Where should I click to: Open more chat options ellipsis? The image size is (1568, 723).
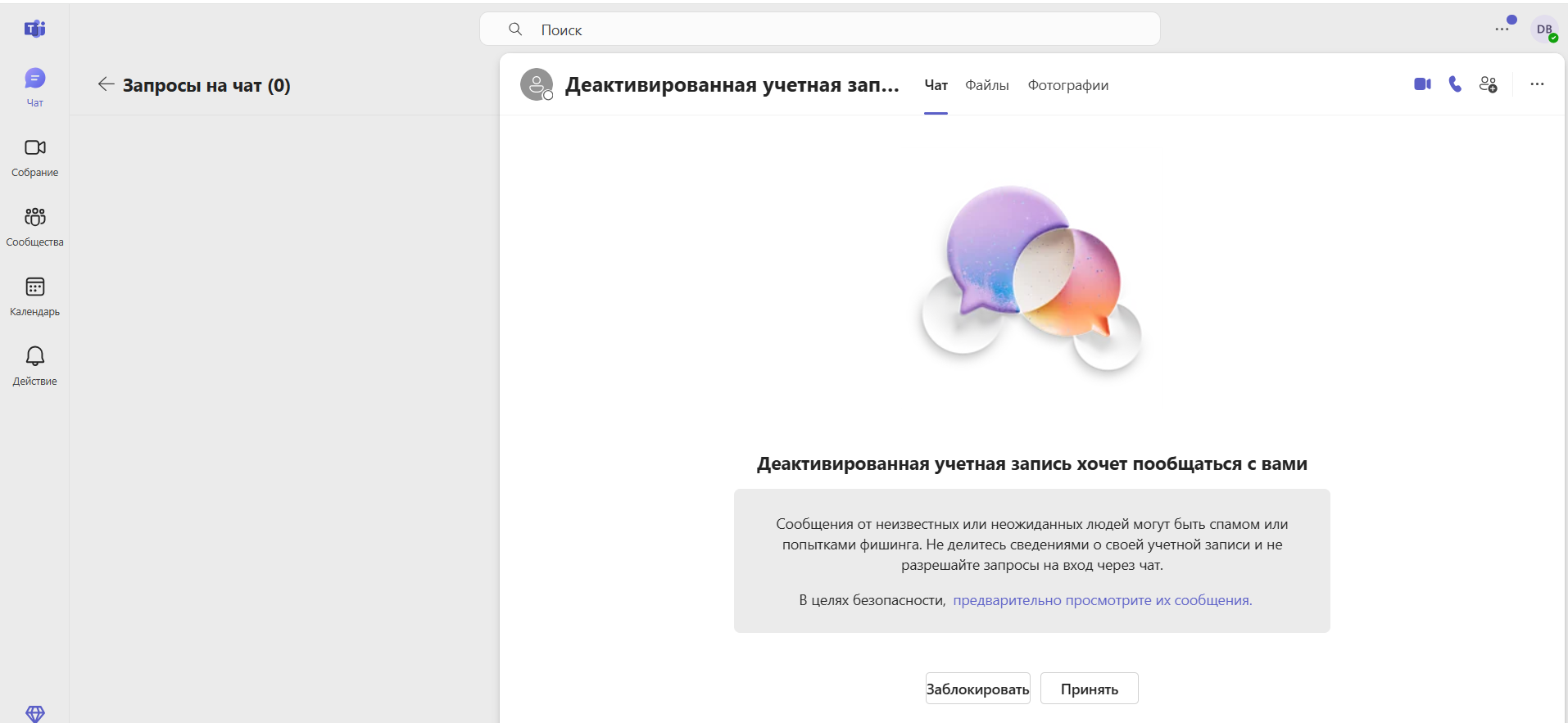coord(1537,84)
